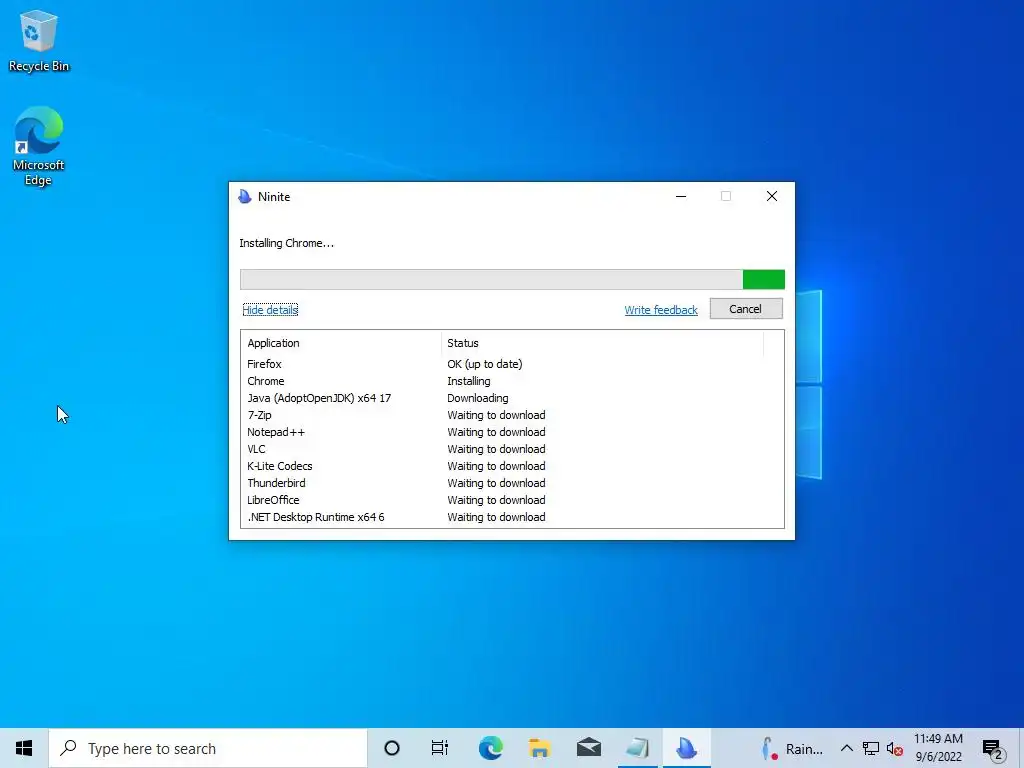Click Chrome's Installing status

coord(469,381)
